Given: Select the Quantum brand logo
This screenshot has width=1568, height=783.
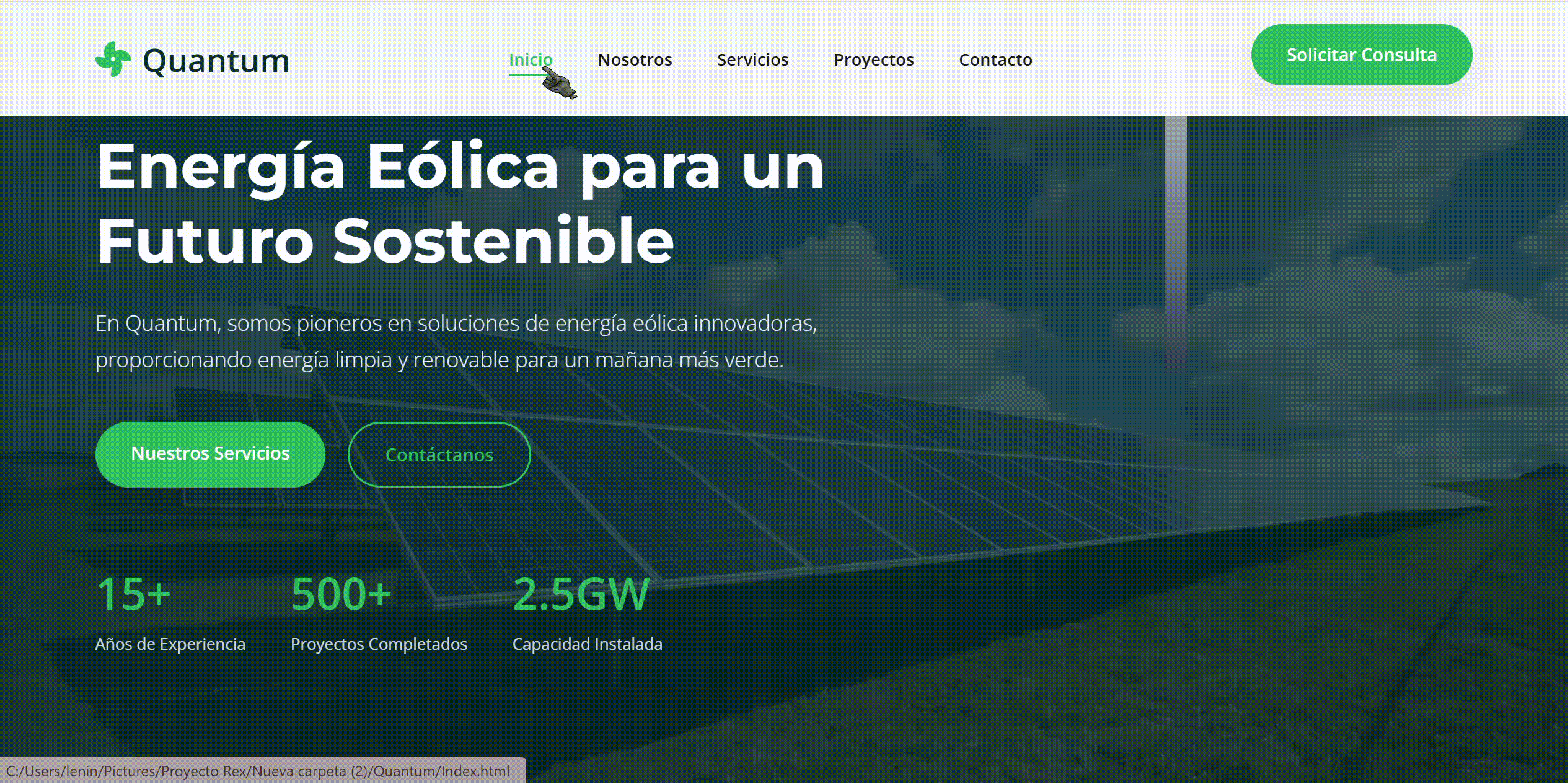Looking at the screenshot, I should (x=192, y=60).
